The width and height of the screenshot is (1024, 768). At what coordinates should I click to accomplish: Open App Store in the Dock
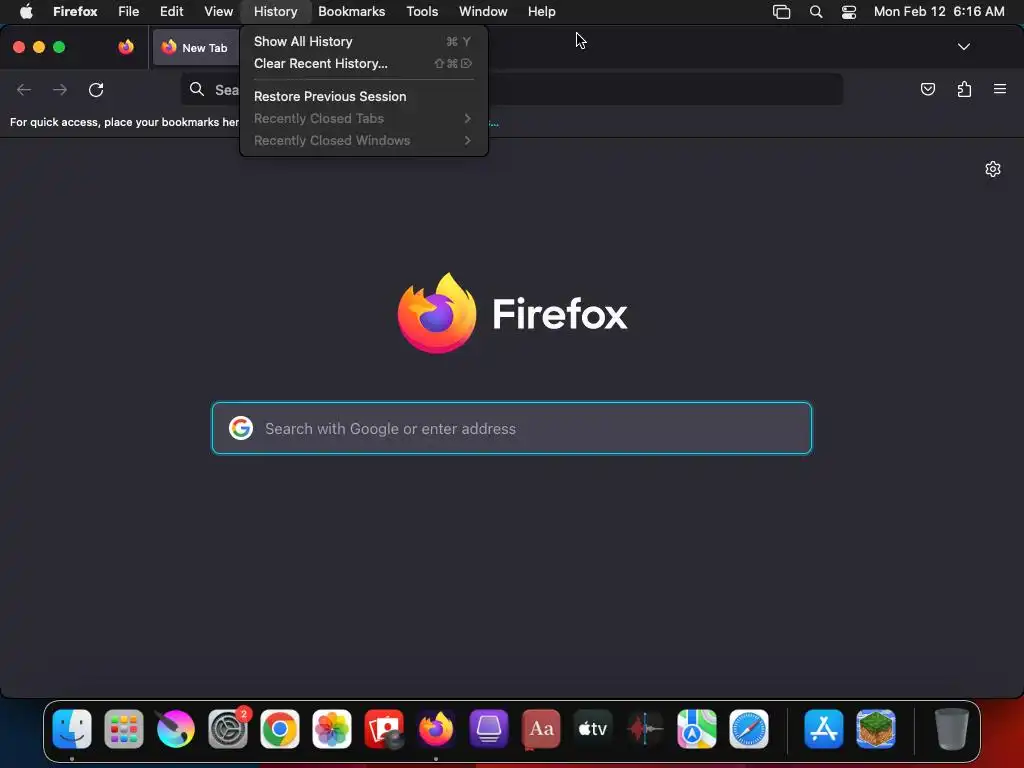[x=824, y=729]
